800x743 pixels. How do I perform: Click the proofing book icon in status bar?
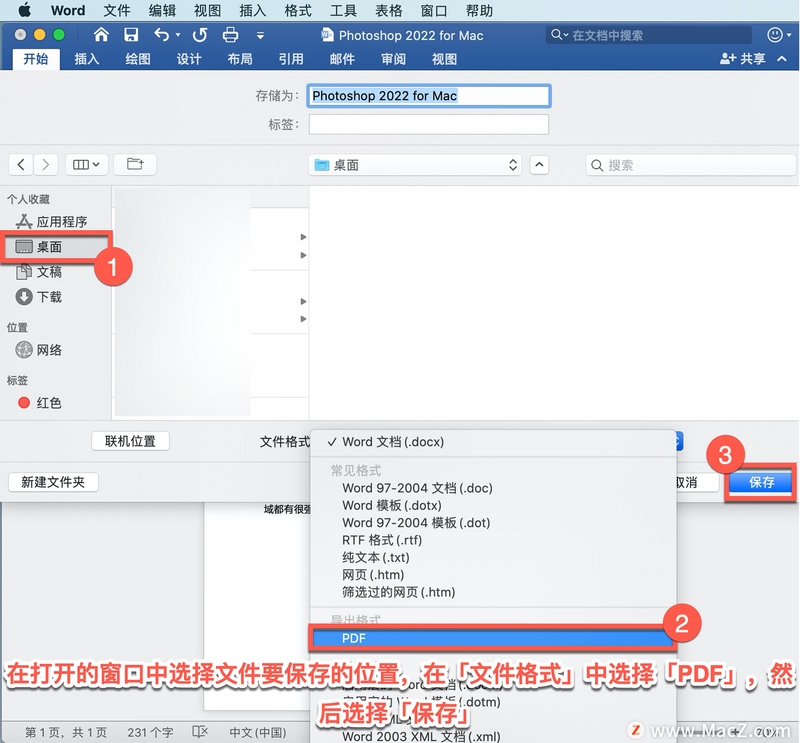[x=199, y=732]
